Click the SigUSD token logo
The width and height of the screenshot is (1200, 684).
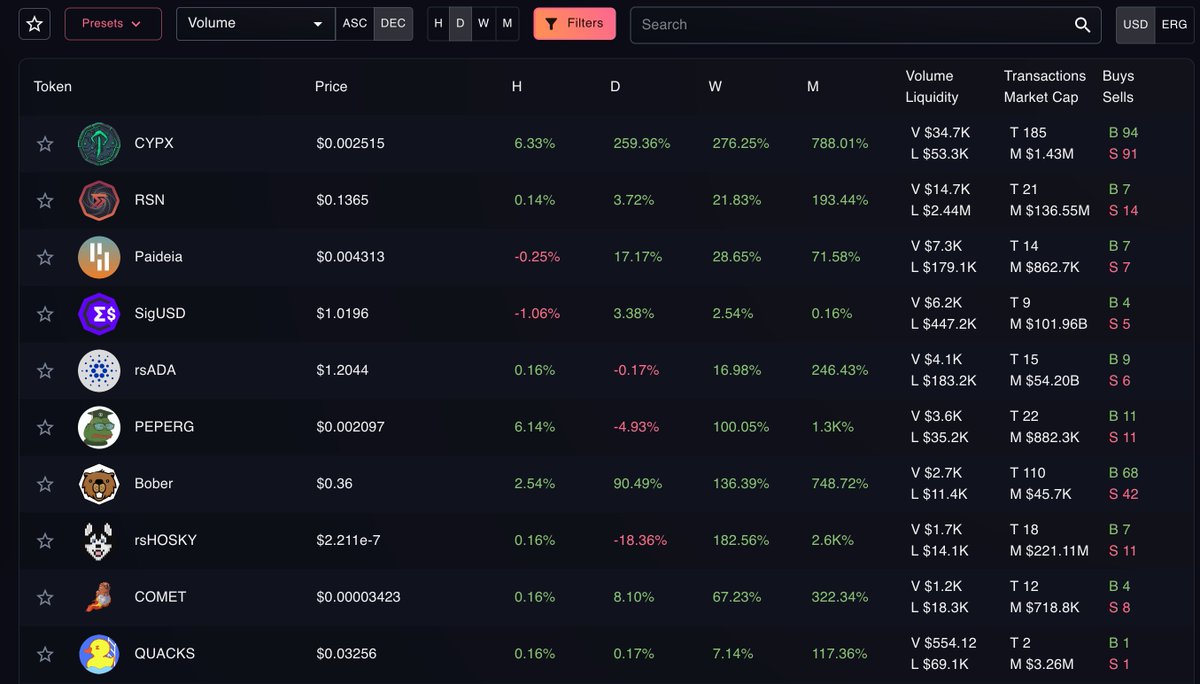[x=99, y=313]
